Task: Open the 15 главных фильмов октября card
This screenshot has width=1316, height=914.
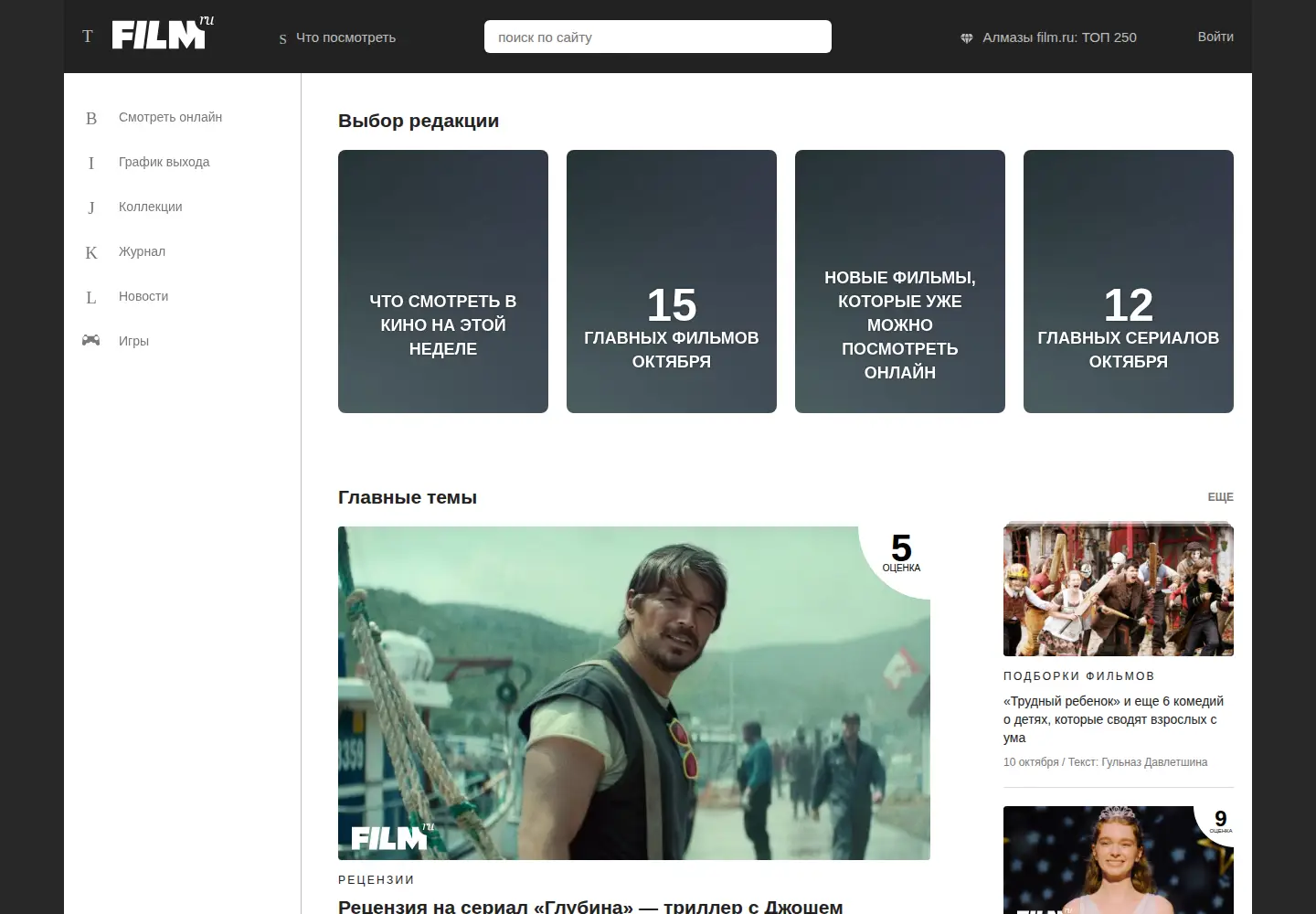Action: tap(672, 282)
